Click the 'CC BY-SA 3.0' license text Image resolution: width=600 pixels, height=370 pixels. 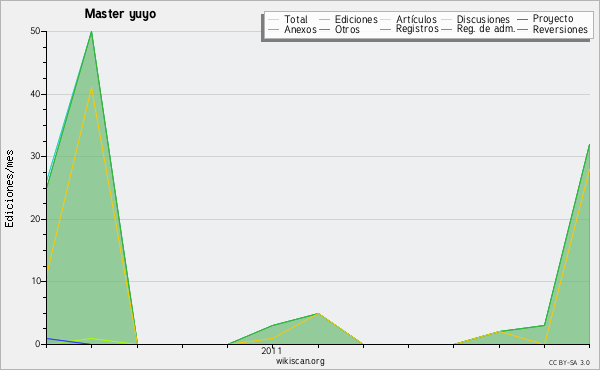(x=569, y=363)
